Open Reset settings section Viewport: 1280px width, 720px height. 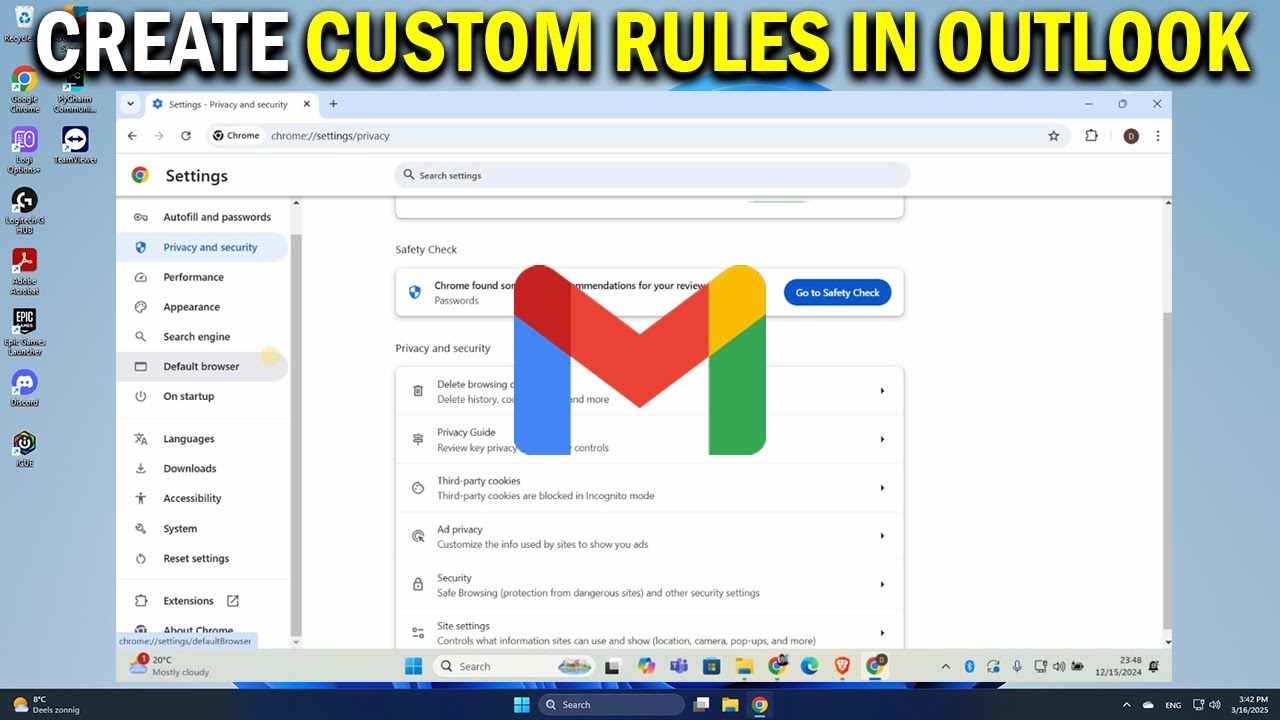(202, 558)
